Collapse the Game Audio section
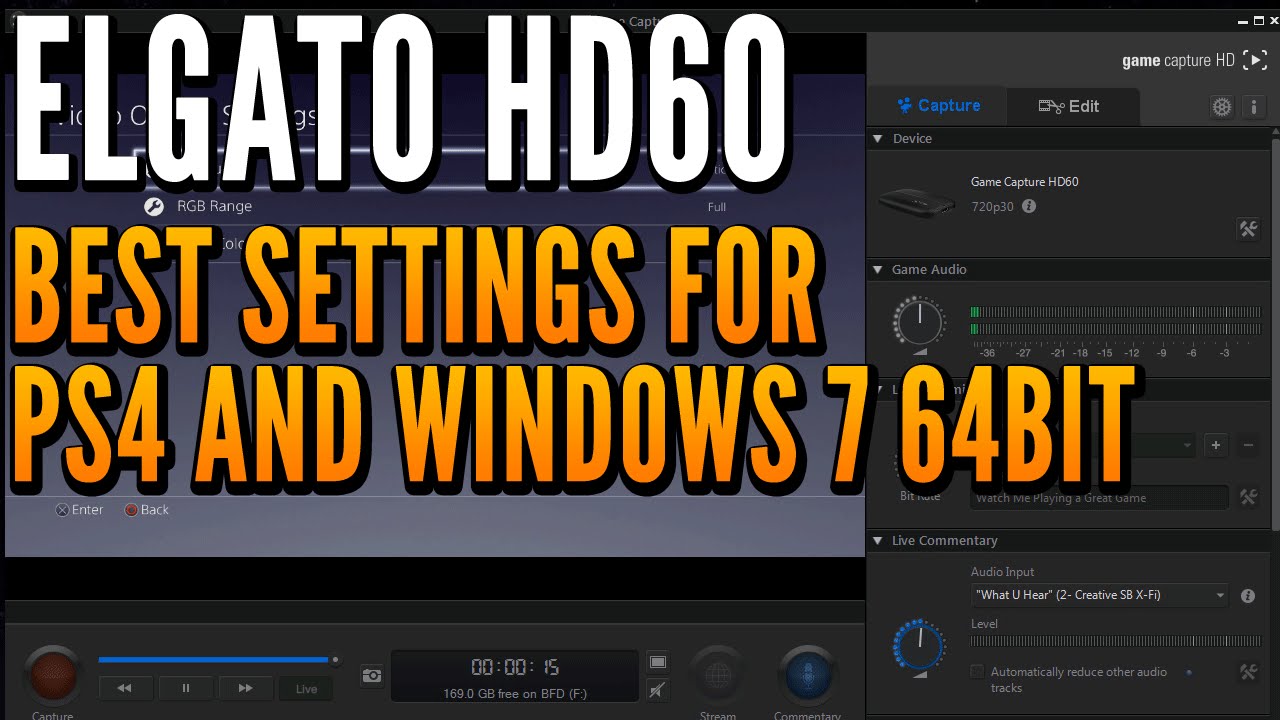 coord(878,270)
